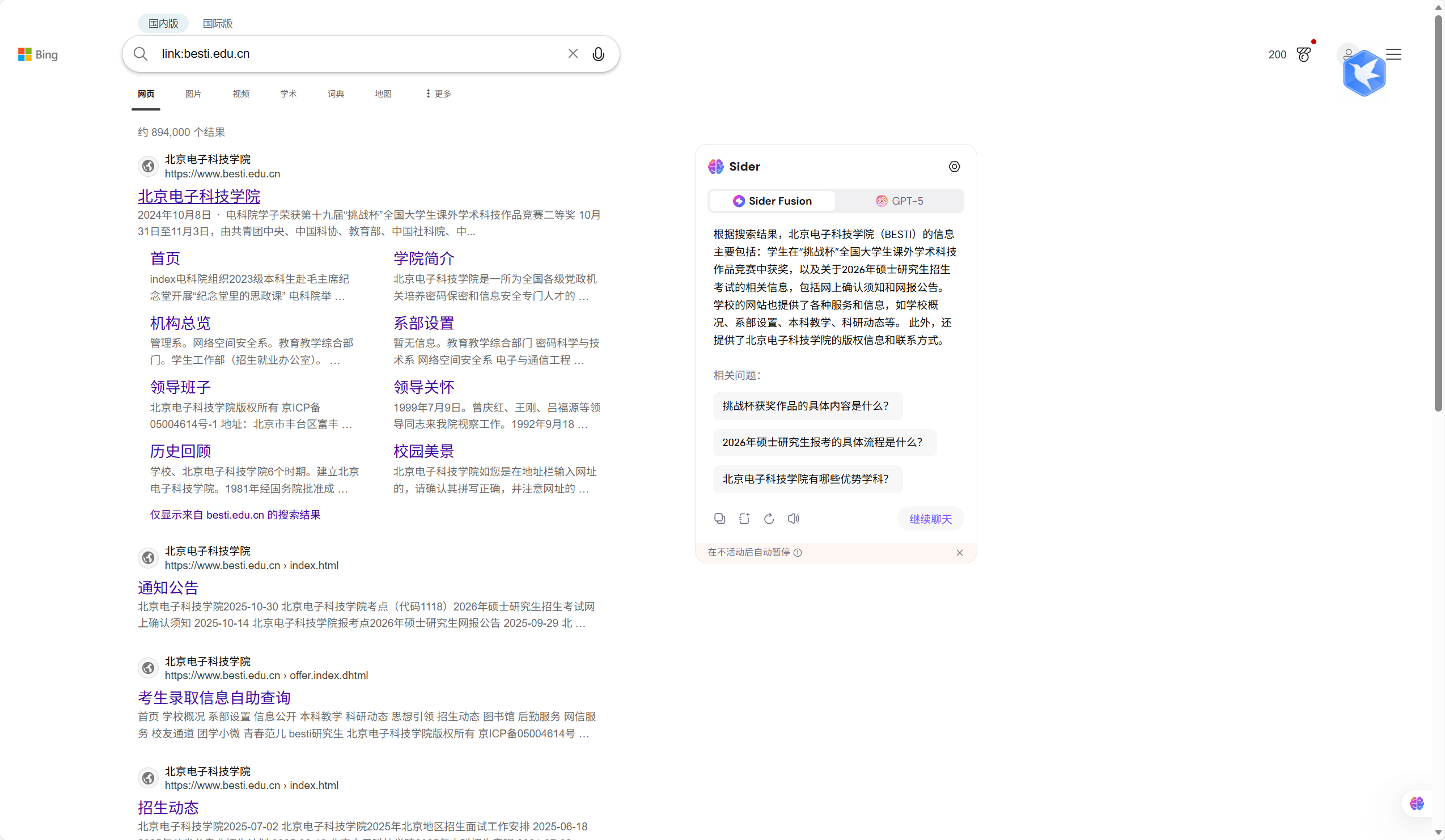Switch to the 学术 search tab
The height and width of the screenshot is (840, 1445).
288,94
